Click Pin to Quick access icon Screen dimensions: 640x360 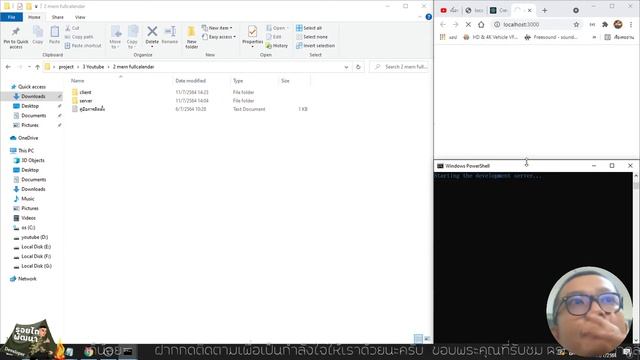coord(16,32)
